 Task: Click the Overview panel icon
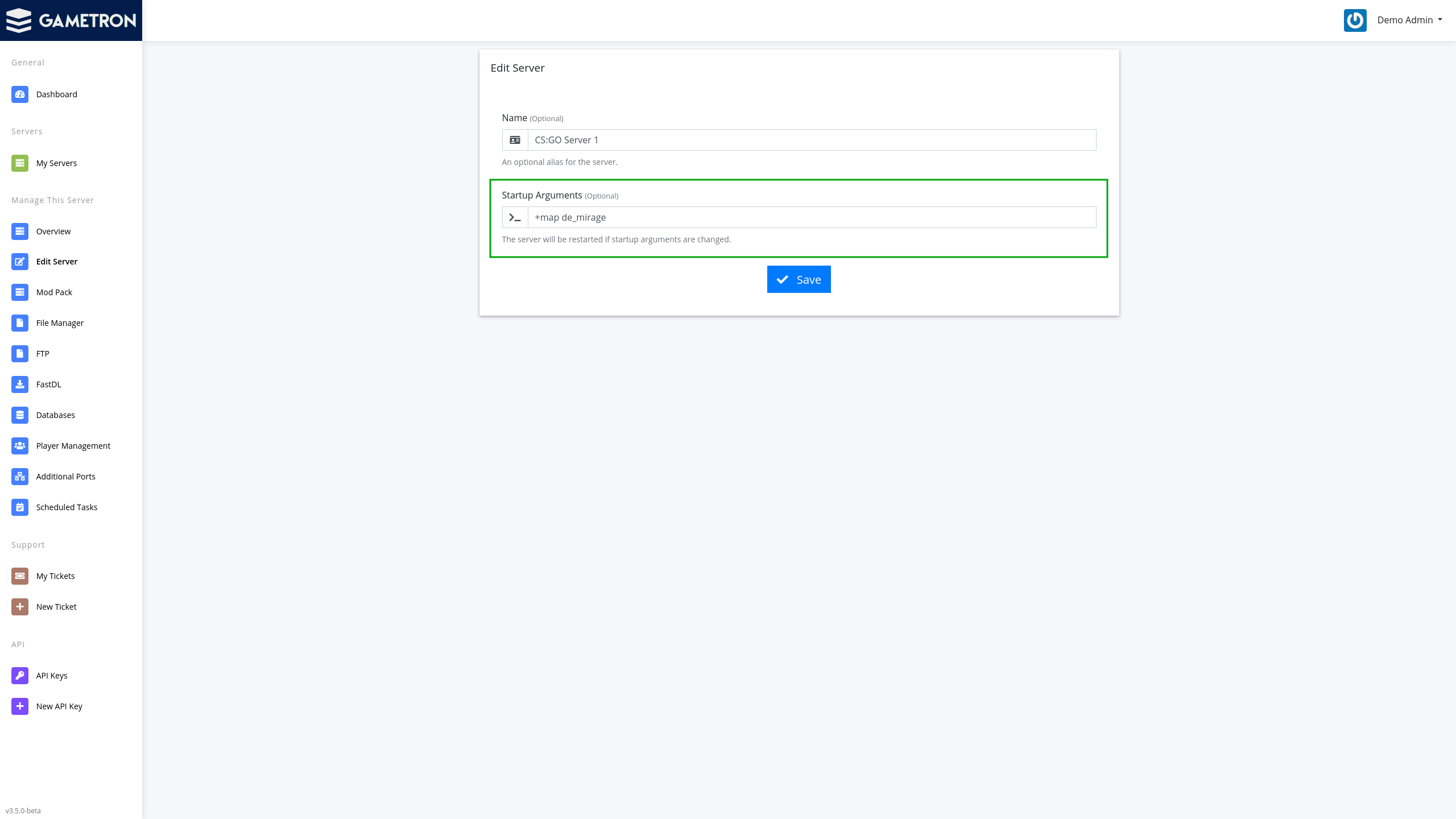pos(20,230)
